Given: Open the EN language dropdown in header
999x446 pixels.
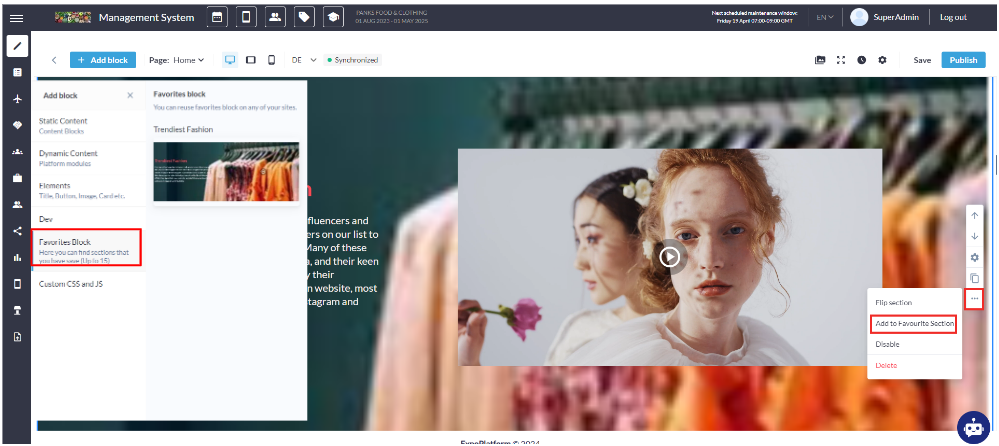Looking at the screenshot, I should click(x=825, y=17).
